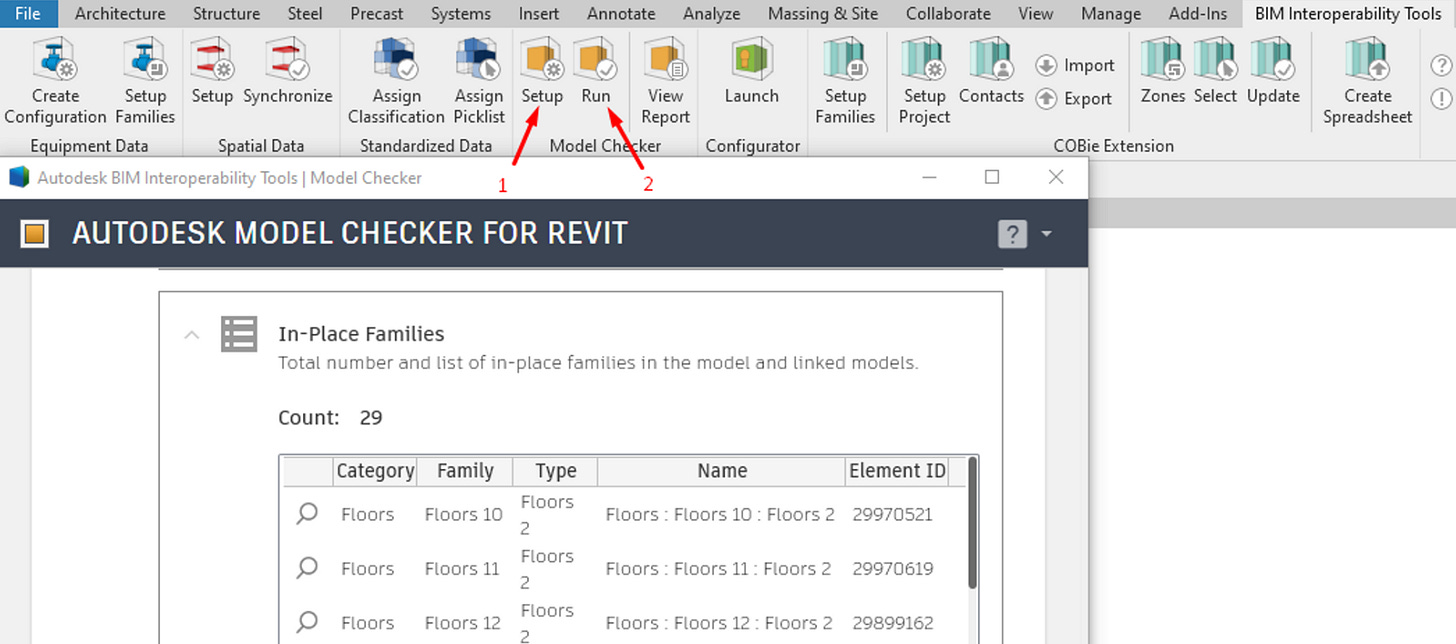
Task: Switch to the View tab
Action: click(x=1035, y=14)
